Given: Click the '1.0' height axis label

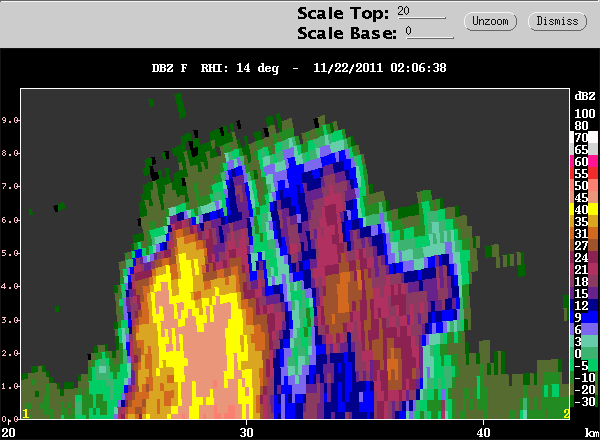Looking at the screenshot, I should pos(10,386).
